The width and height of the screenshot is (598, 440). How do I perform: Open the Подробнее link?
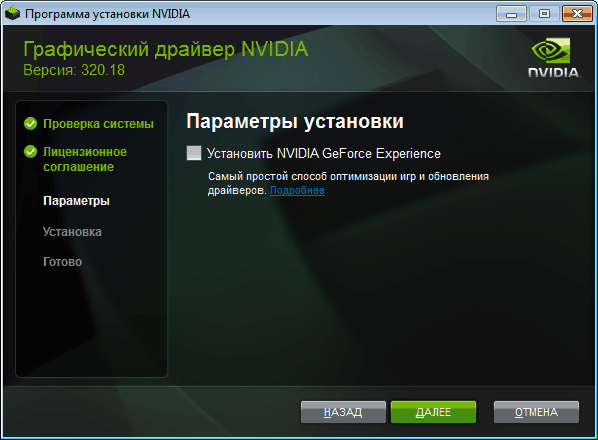pos(297,190)
